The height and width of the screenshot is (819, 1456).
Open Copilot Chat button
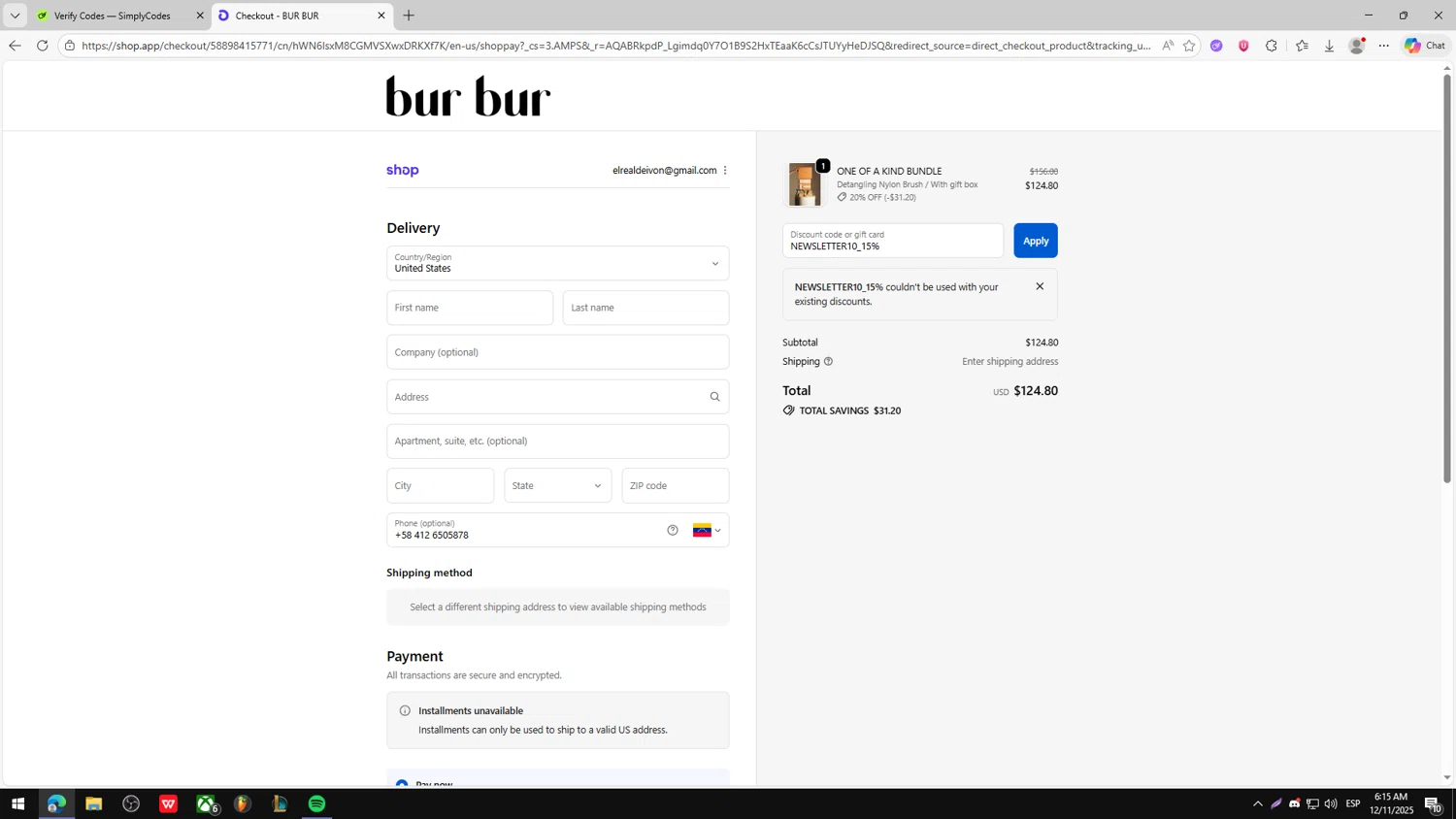click(1425, 46)
